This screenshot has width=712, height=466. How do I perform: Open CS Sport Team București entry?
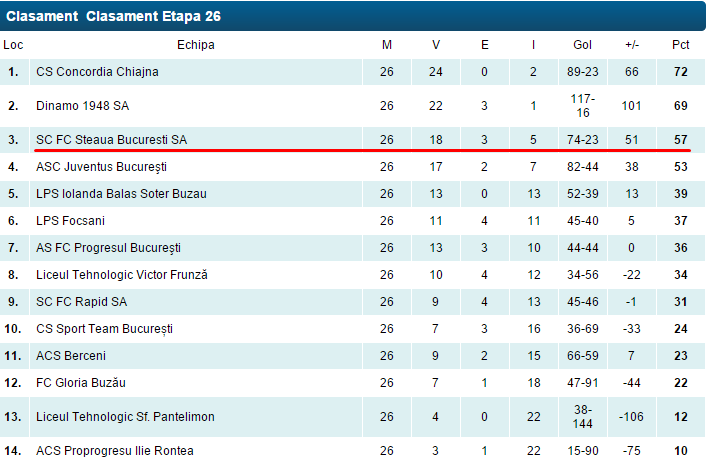click(x=104, y=329)
